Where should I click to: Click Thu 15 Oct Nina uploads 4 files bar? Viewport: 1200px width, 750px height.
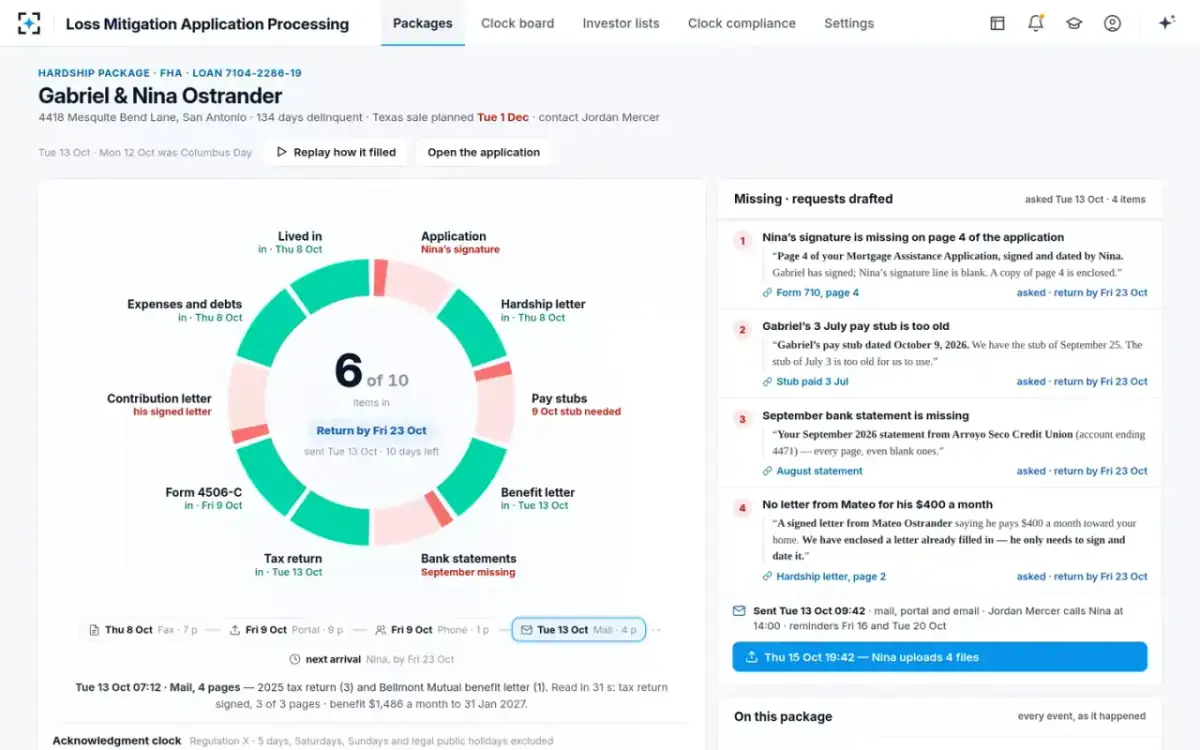pyautogui.click(x=940, y=657)
